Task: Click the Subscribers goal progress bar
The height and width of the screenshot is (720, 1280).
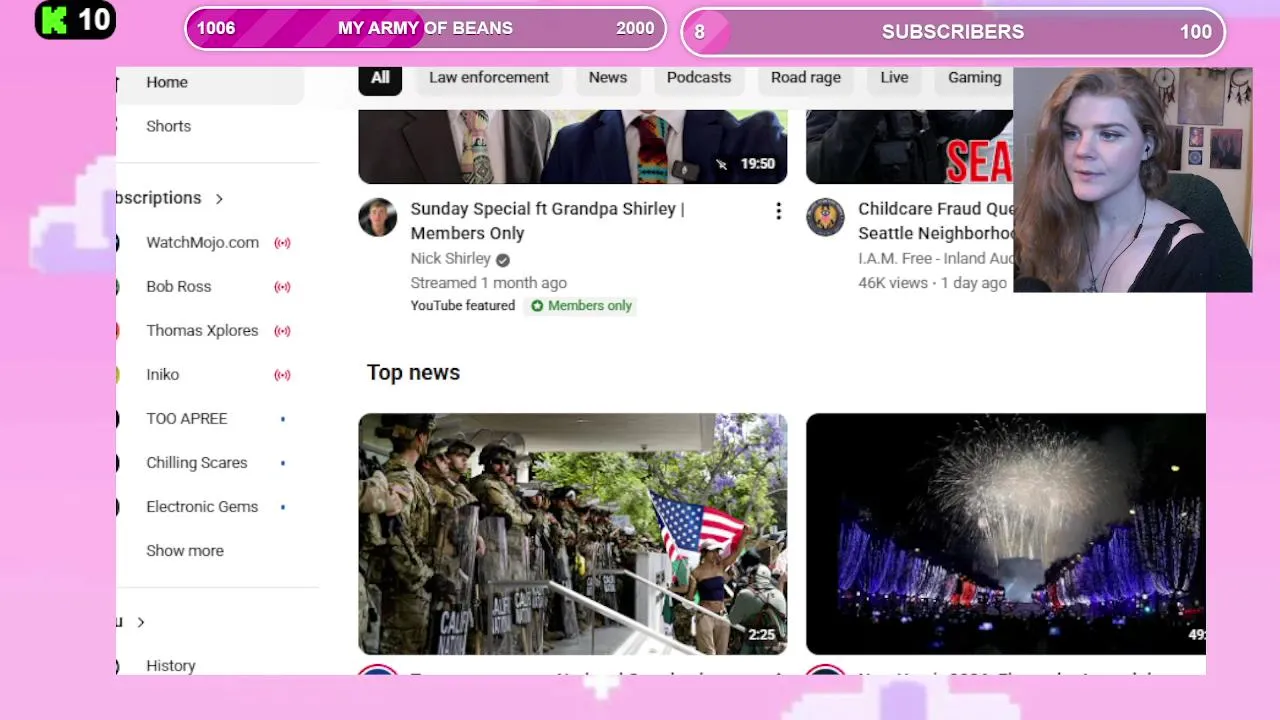Action: pos(953,32)
